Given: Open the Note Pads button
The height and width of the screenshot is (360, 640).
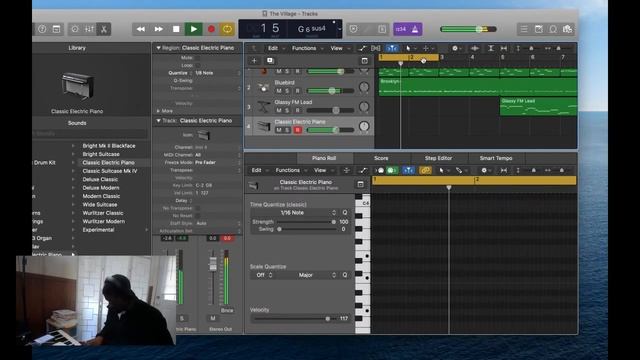Looking at the screenshot, I should point(539,29).
